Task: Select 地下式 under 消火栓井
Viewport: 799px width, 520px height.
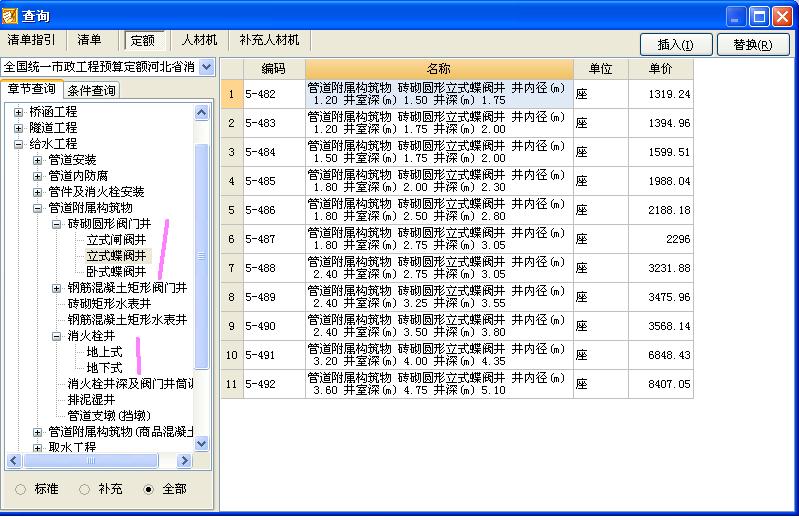Action: [104, 368]
